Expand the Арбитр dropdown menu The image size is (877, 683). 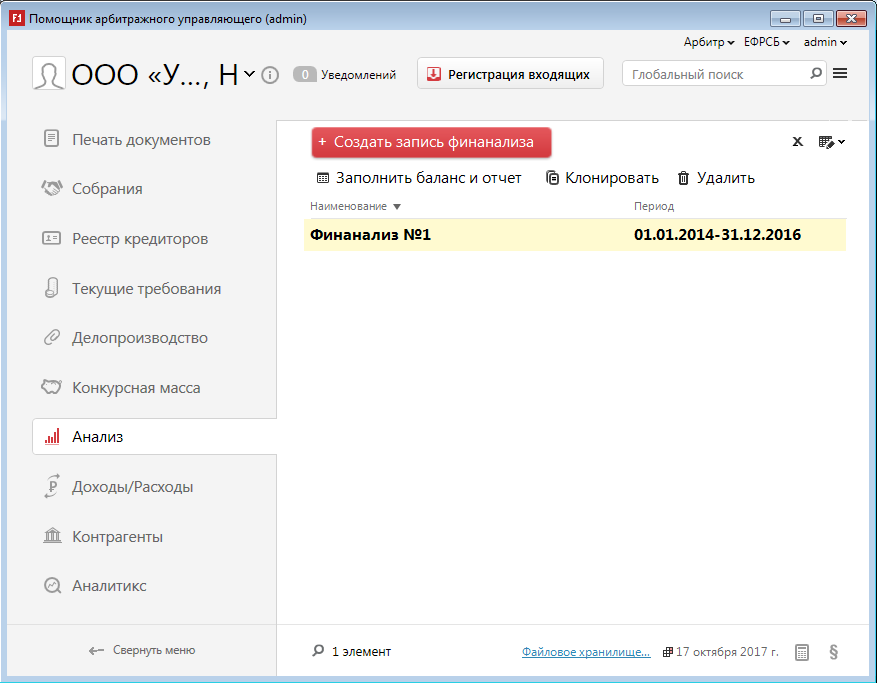click(709, 42)
